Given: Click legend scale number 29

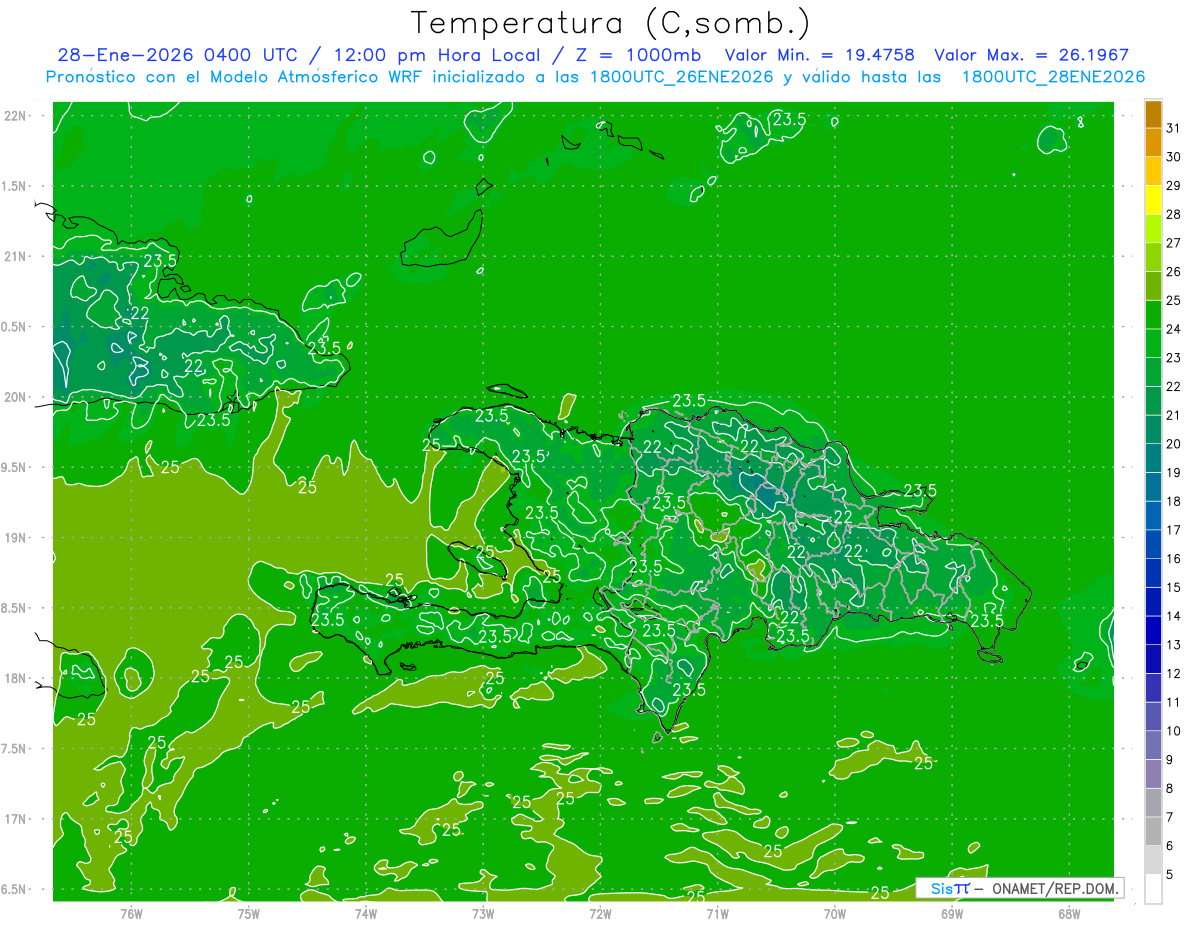Looking at the screenshot, I should (x=1173, y=186).
